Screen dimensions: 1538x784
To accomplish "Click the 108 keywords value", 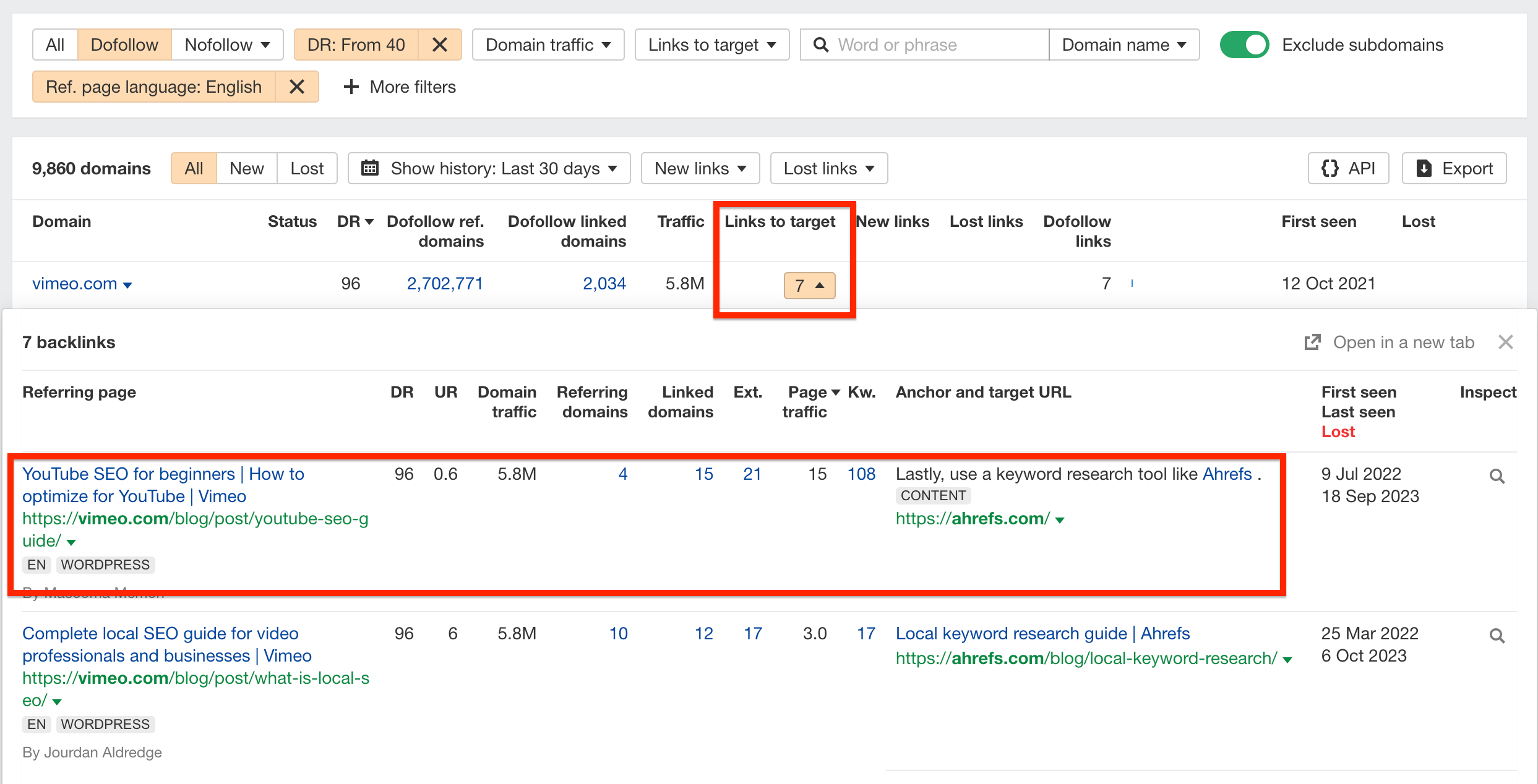I will 861,474.
